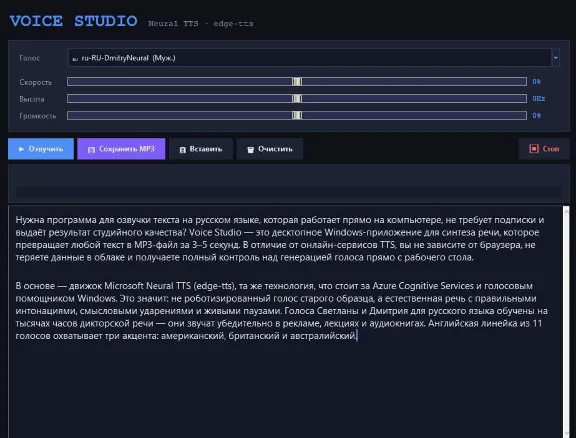Click the 0Hz pitch value label
This screenshot has height=438, width=576.
tap(539, 98)
